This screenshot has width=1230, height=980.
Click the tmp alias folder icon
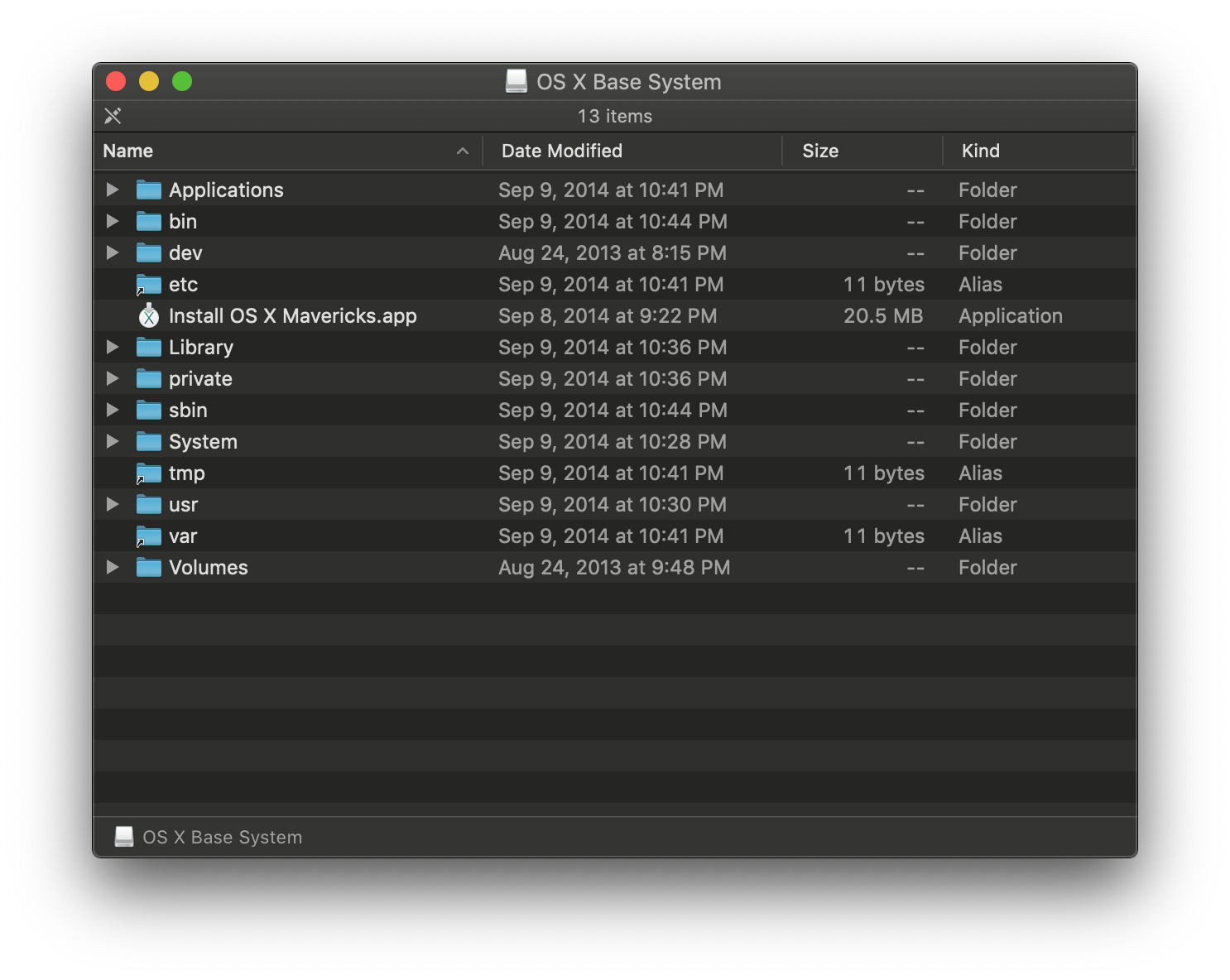pyautogui.click(x=149, y=473)
